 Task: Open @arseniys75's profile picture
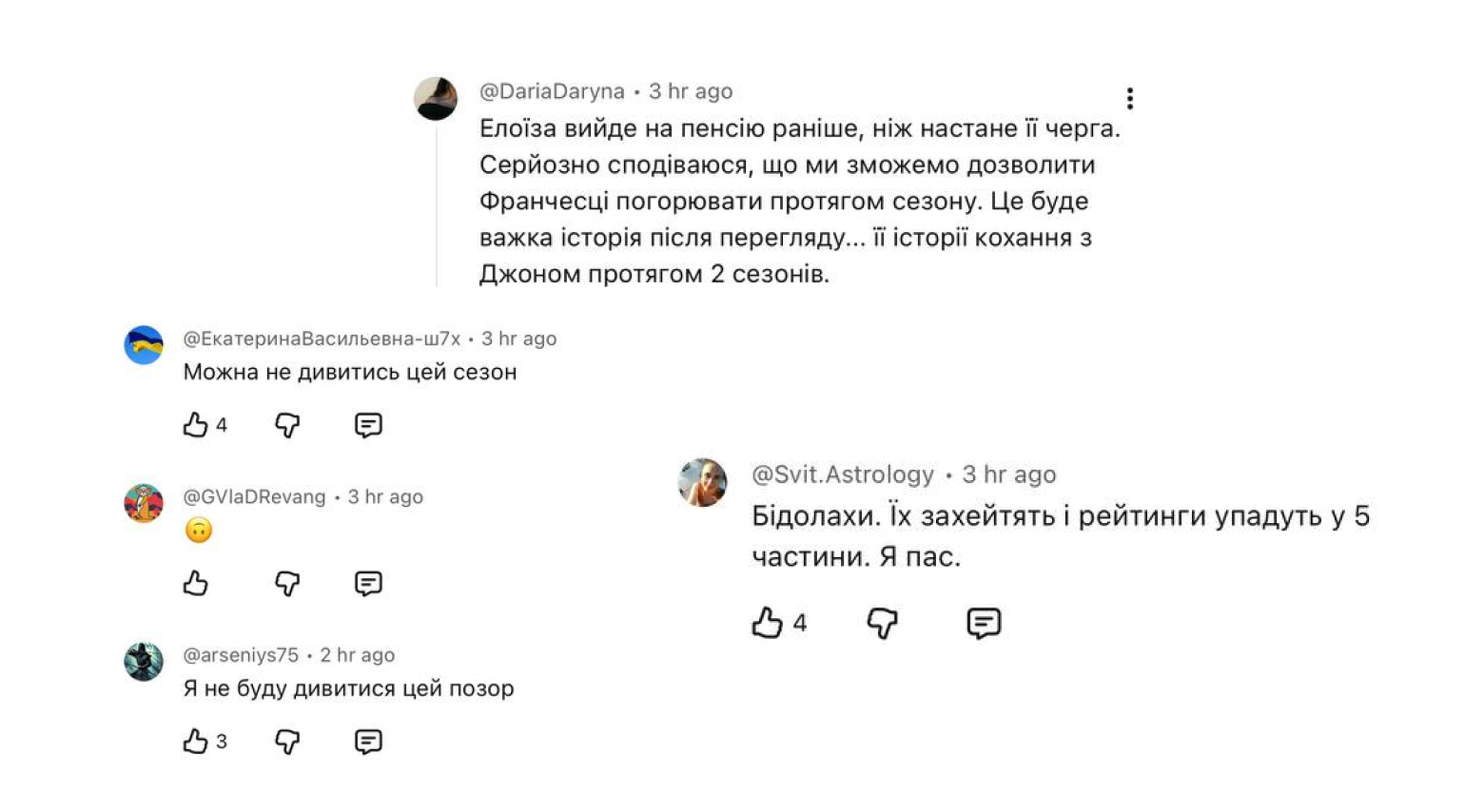coord(144,661)
